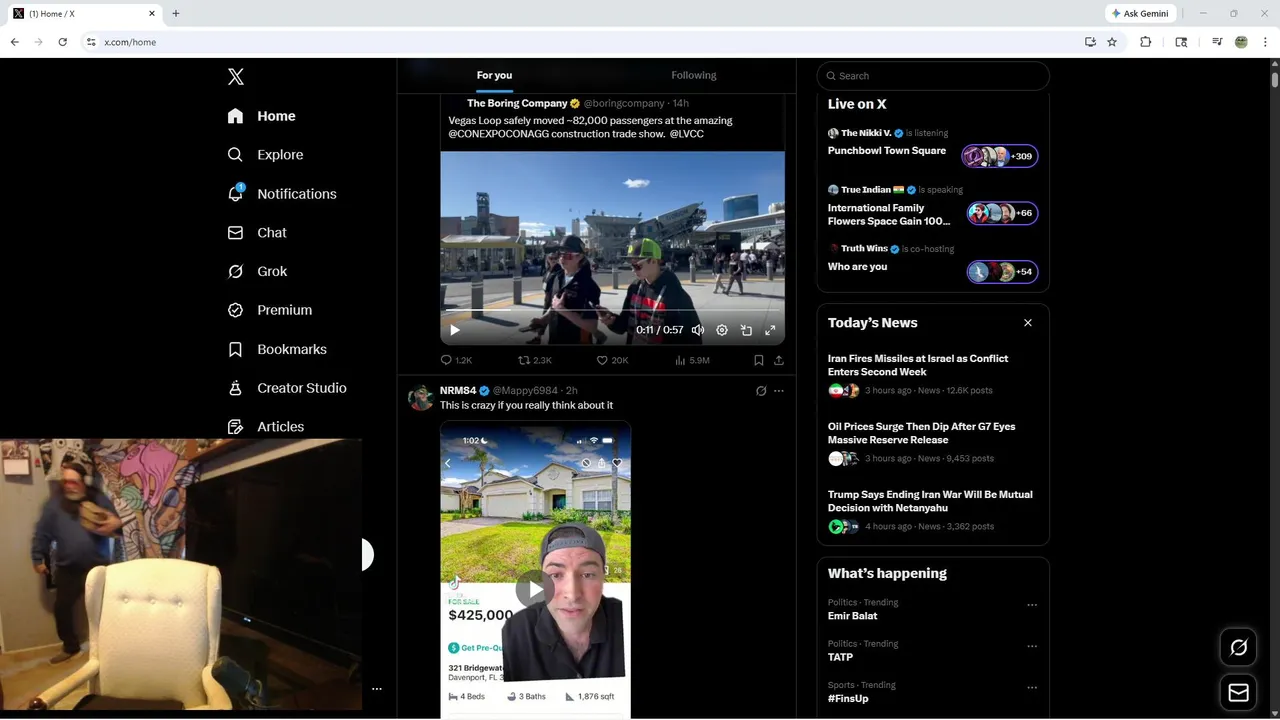Like the Boring Company post
The image size is (1280, 720).
click(612, 360)
